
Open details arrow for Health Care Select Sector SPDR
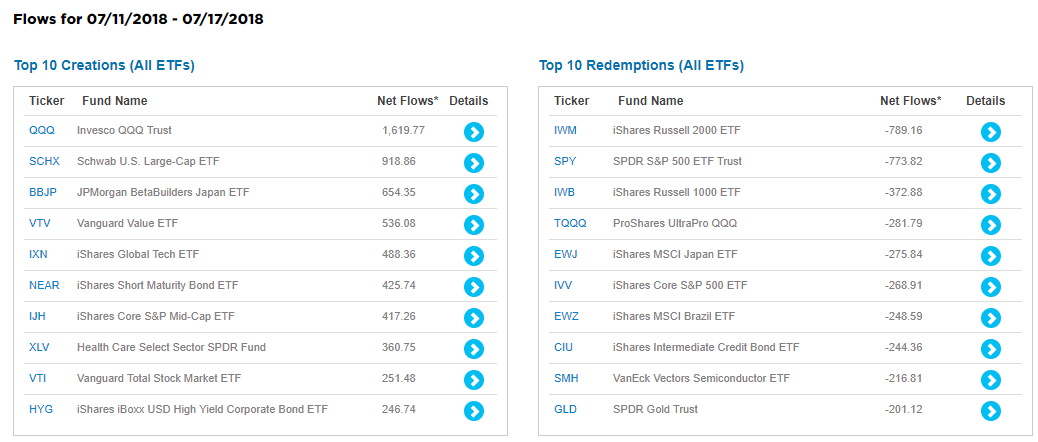473,349
